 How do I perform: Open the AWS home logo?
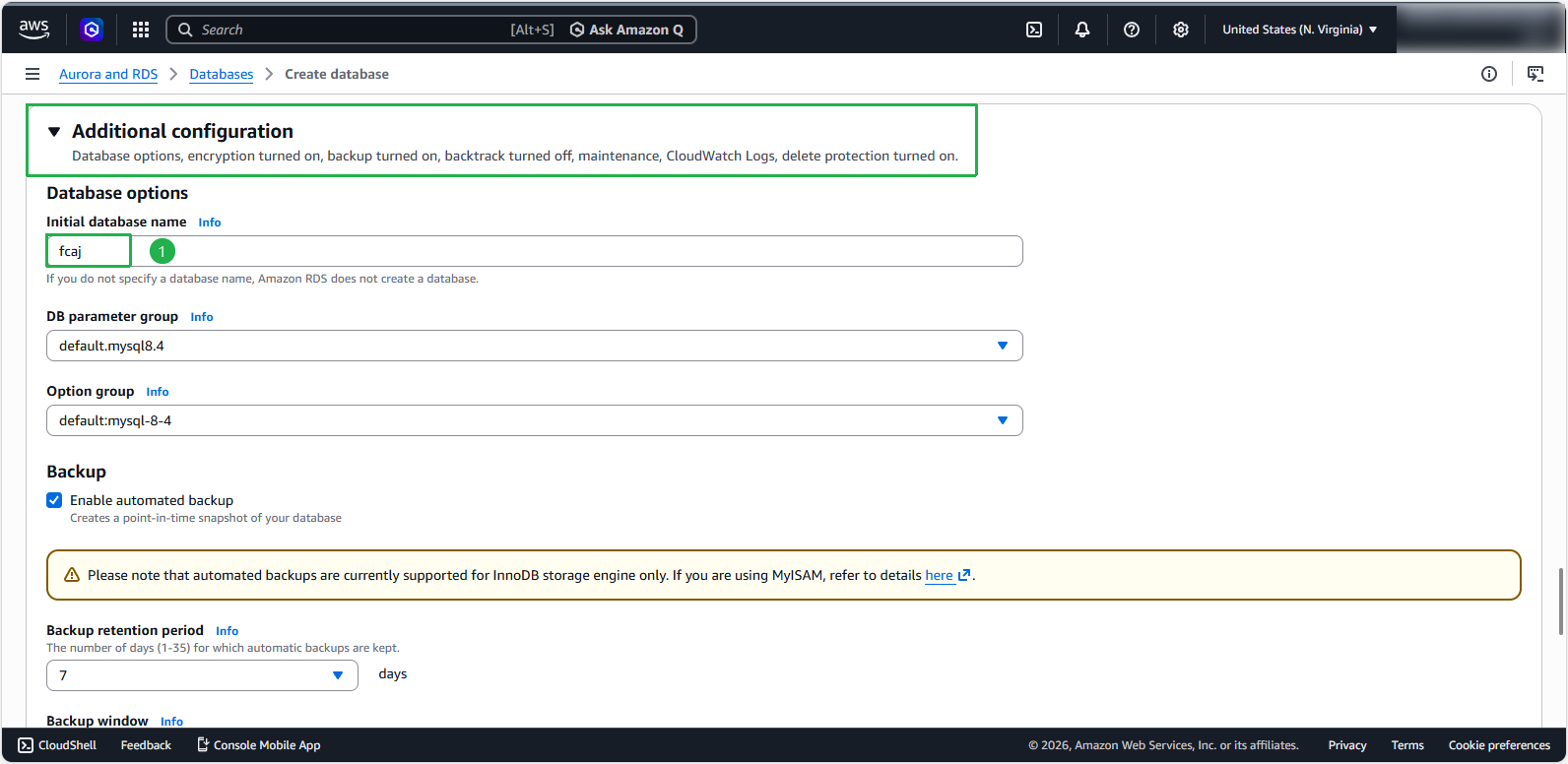(33, 30)
